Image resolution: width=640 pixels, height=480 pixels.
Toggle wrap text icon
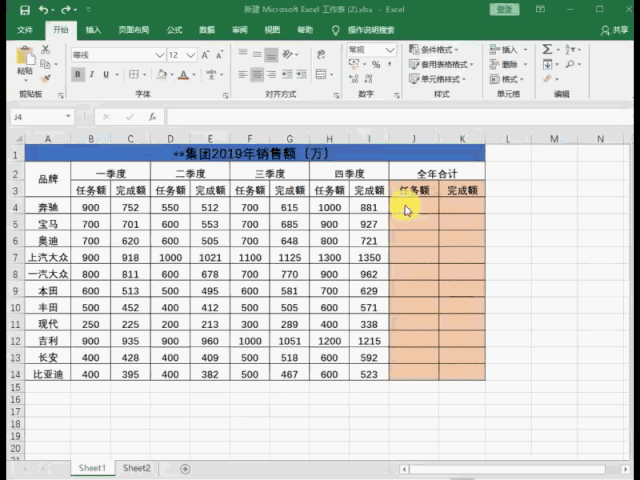(x=321, y=54)
